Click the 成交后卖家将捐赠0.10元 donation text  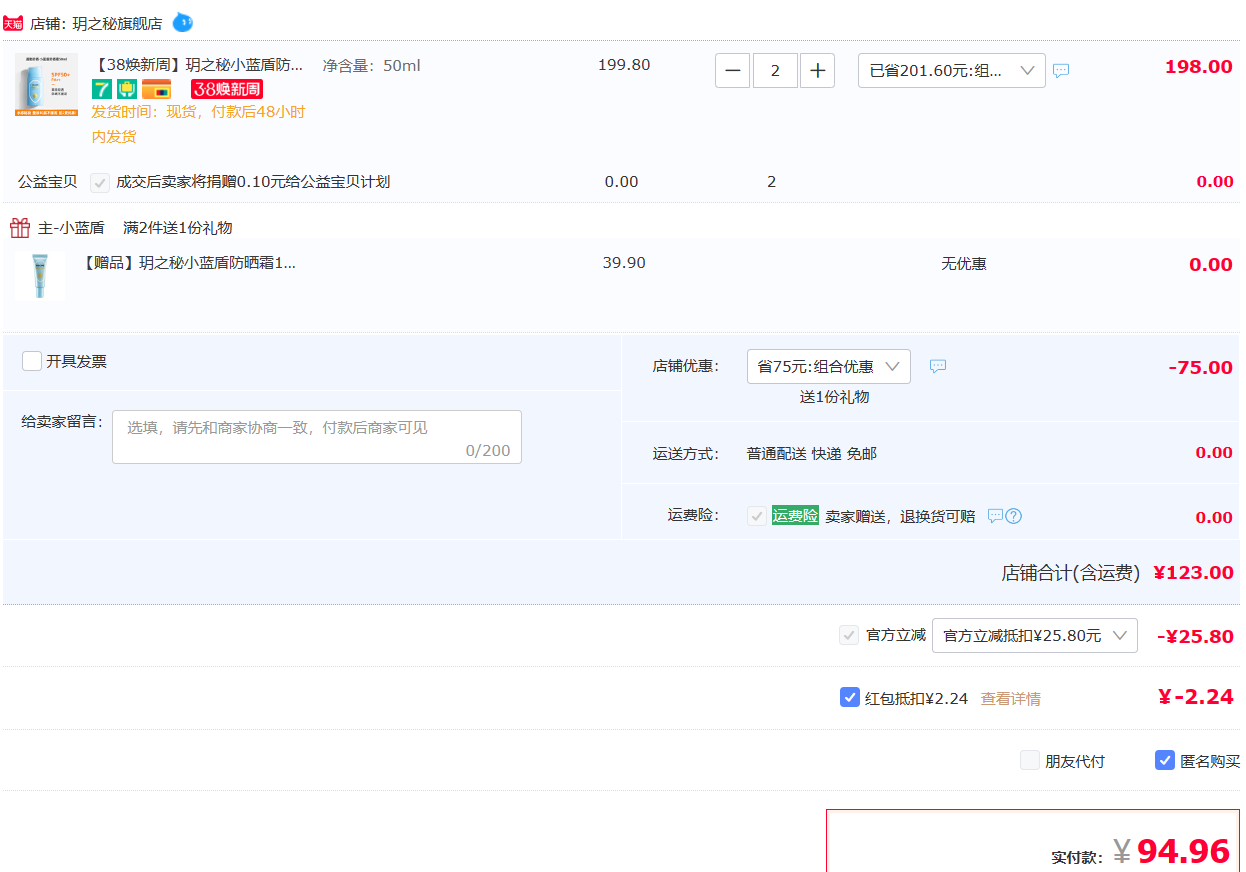point(253,182)
